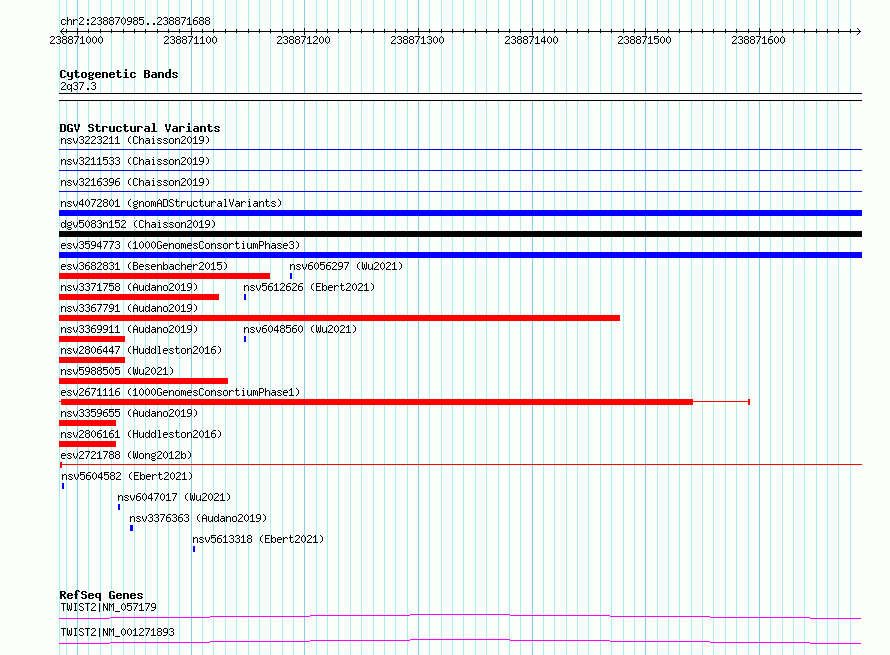
Task: Click the red nsv3359655 variant bar
Action: point(87,423)
